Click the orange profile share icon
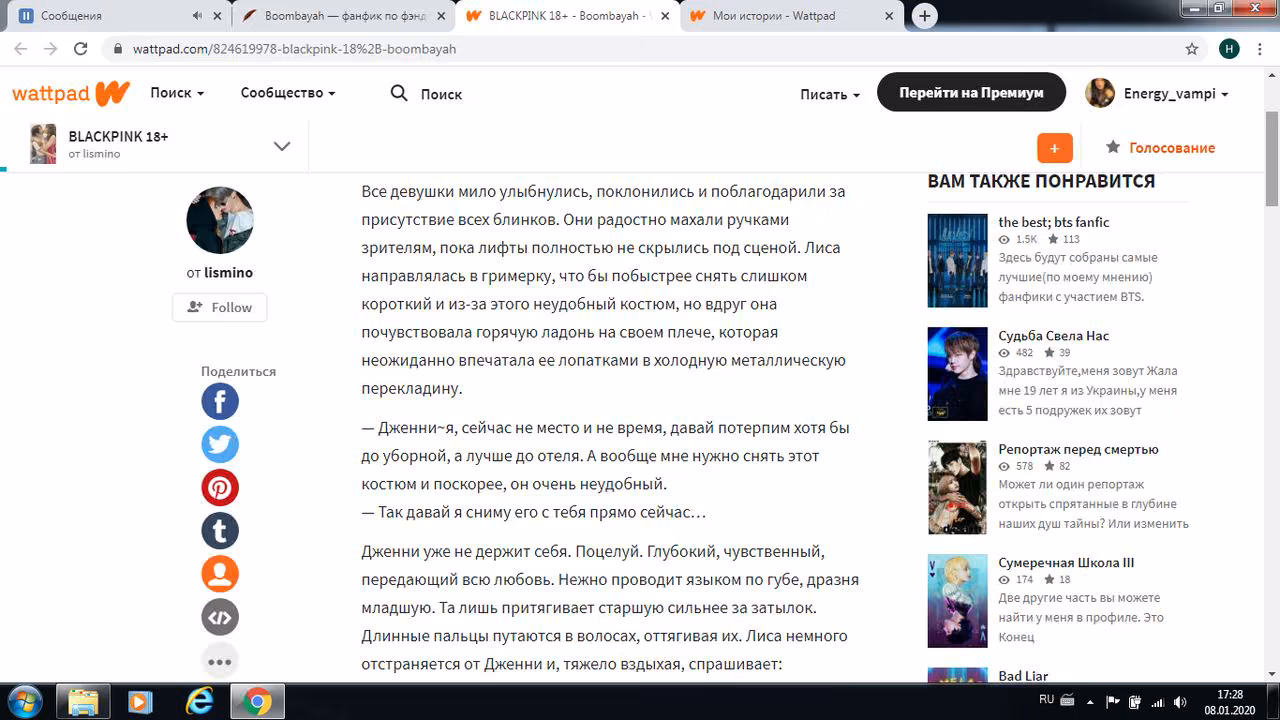The height and width of the screenshot is (720, 1280). click(220, 574)
